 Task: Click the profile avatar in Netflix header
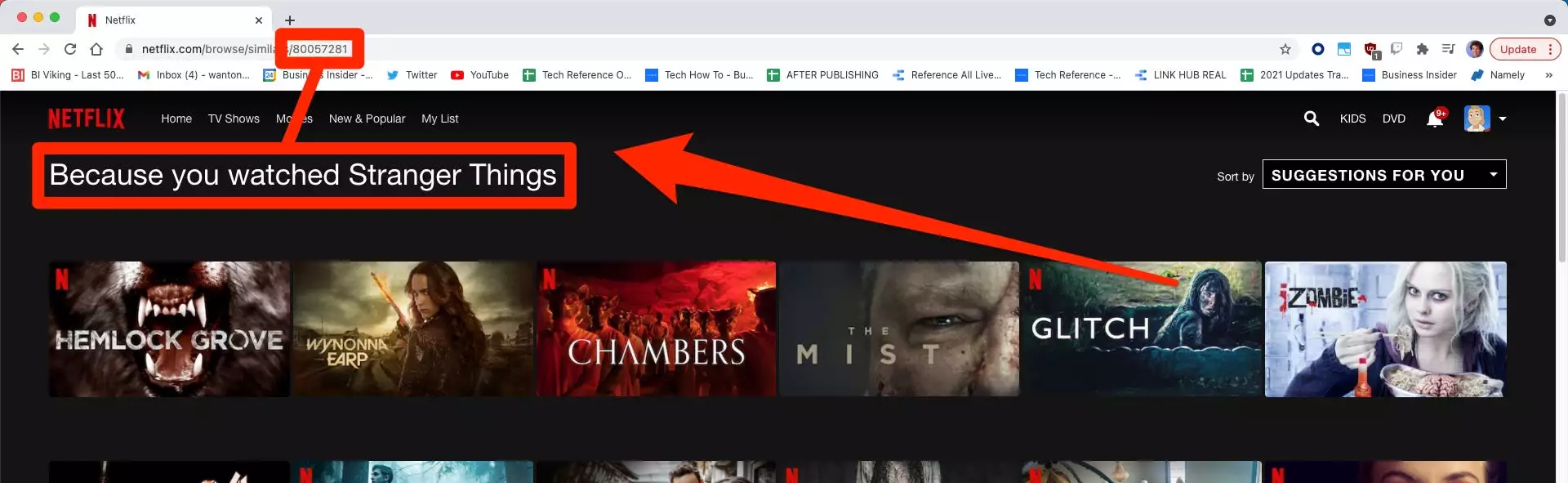1477,119
